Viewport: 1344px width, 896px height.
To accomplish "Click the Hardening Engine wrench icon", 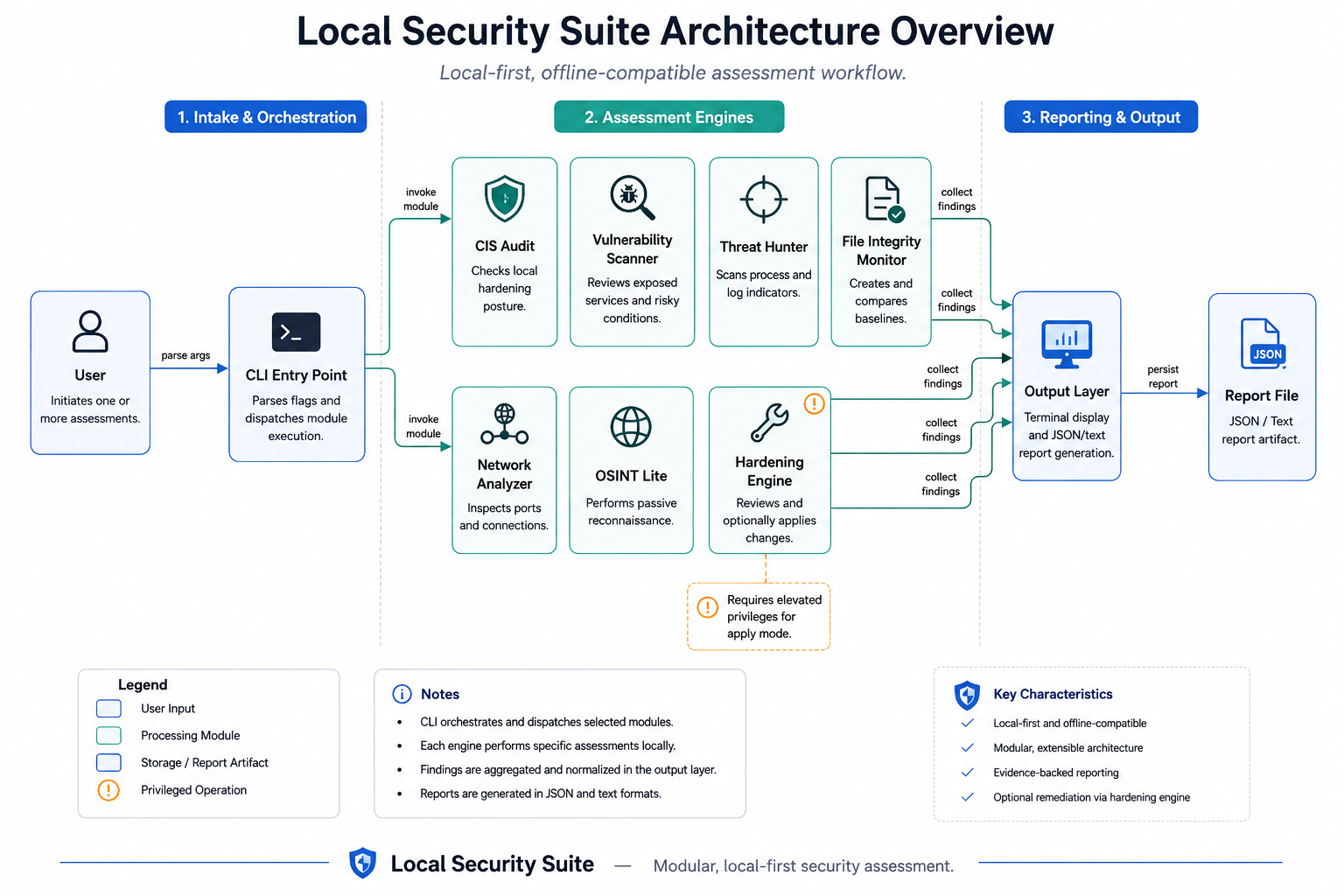I will pos(770,423).
